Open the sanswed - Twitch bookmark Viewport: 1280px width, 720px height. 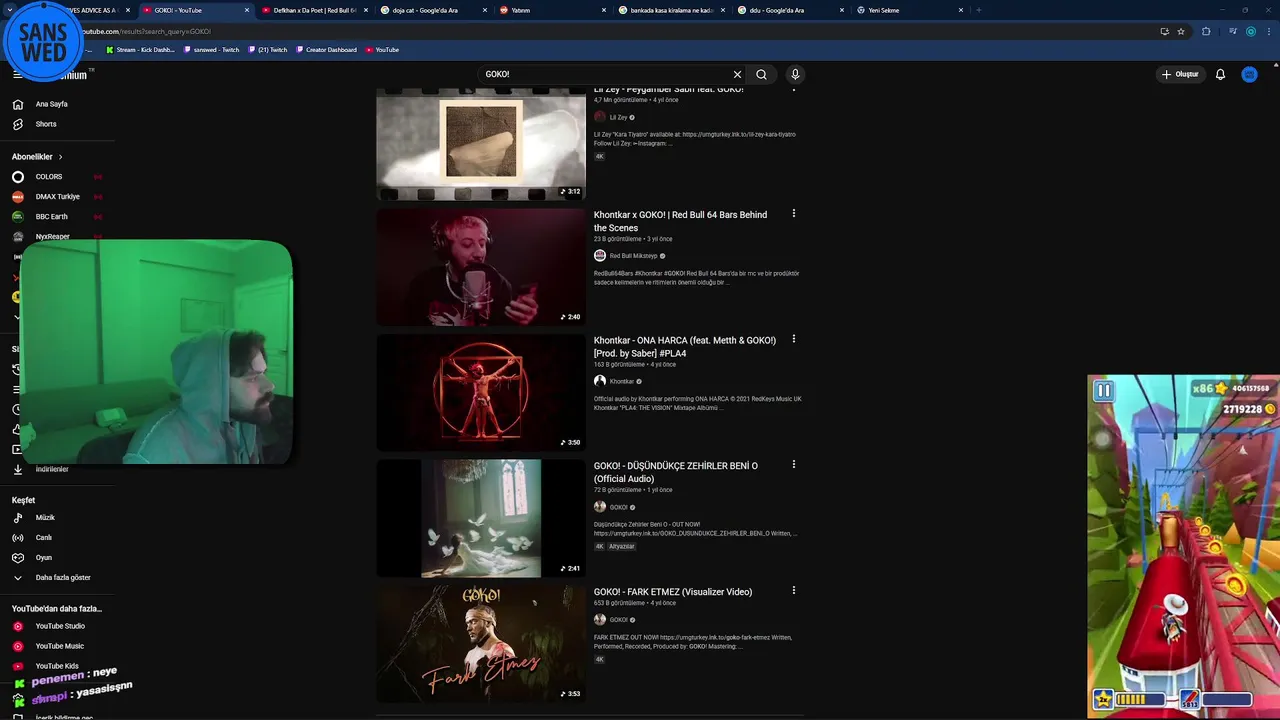click(x=211, y=50)
